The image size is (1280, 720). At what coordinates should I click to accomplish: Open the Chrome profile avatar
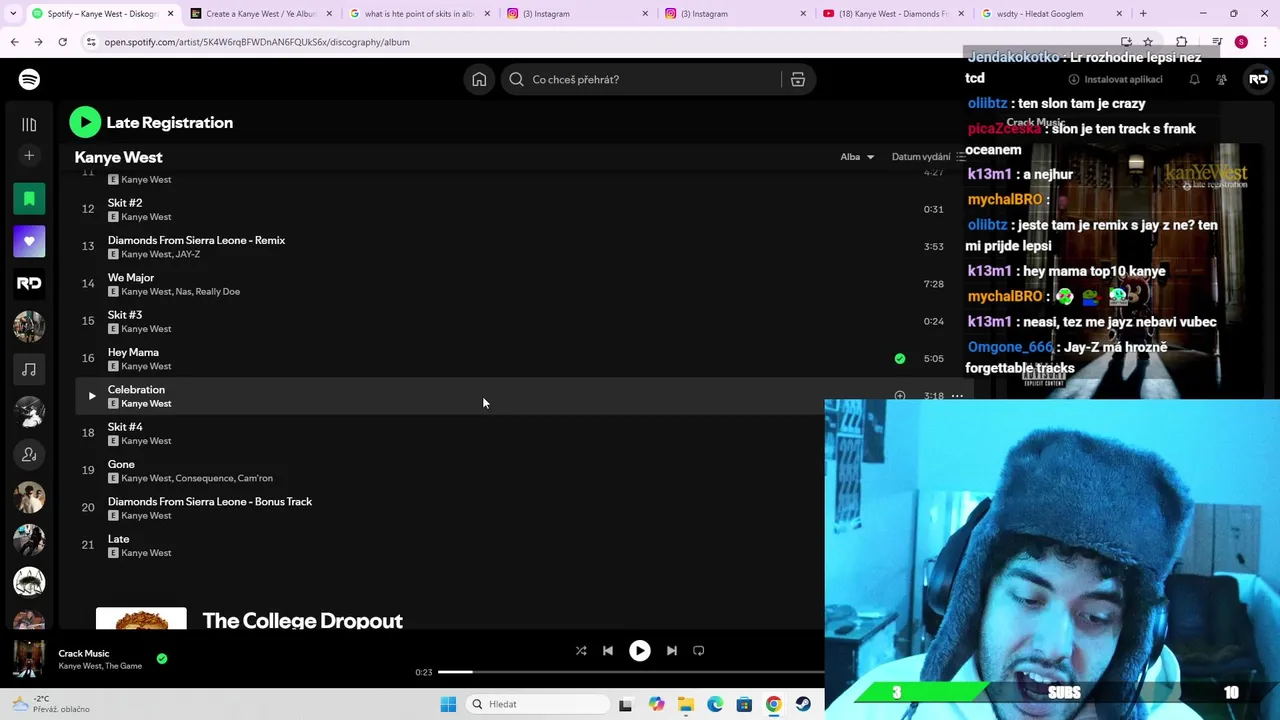click(x=1241, y=42)
